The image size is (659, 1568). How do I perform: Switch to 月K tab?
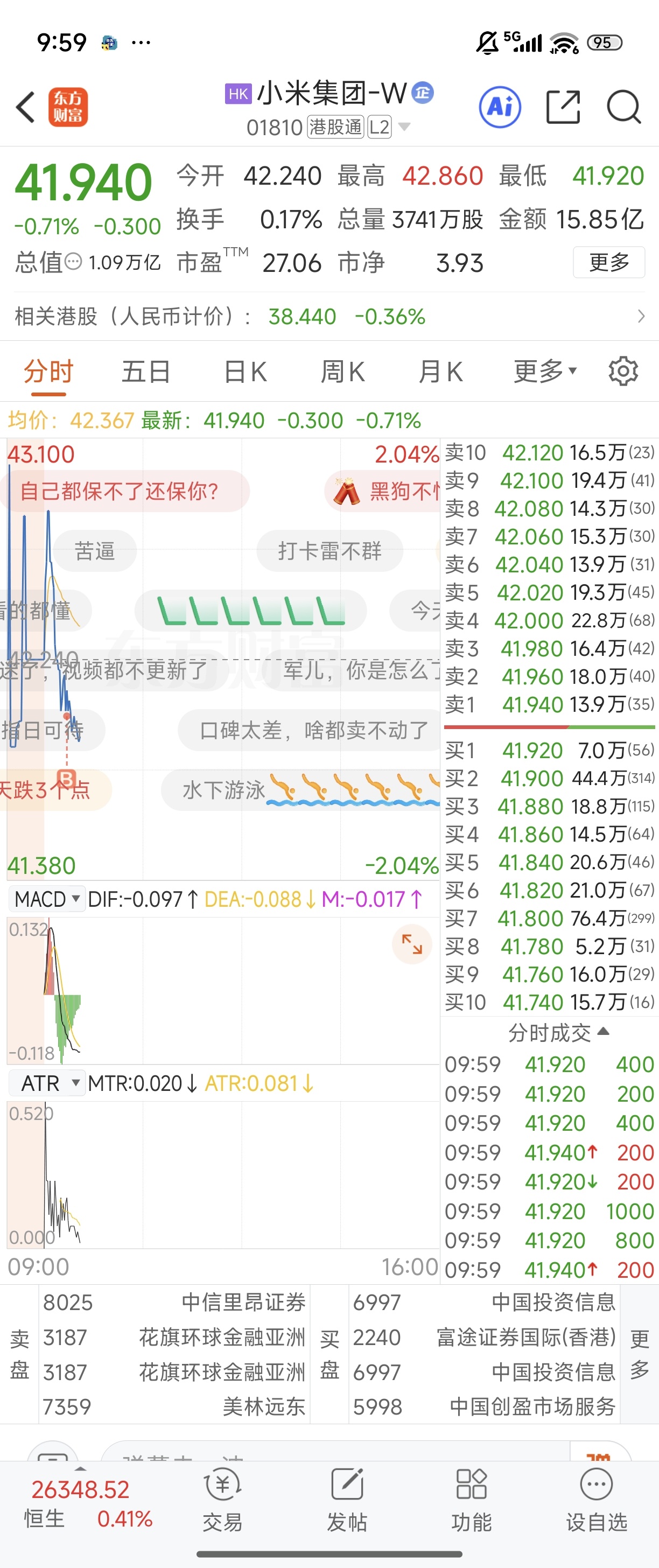440,372
